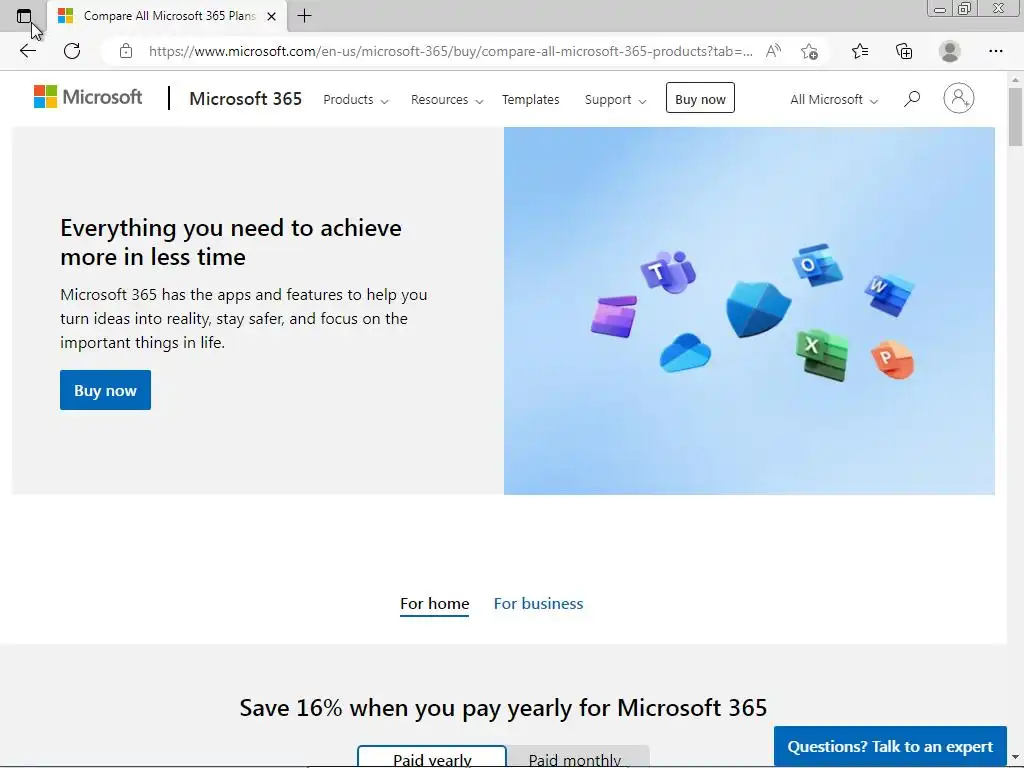Click the Excel icon in hero image
Image resolution: width=1024 pixels, height=768 pixels.
(822, 354)
